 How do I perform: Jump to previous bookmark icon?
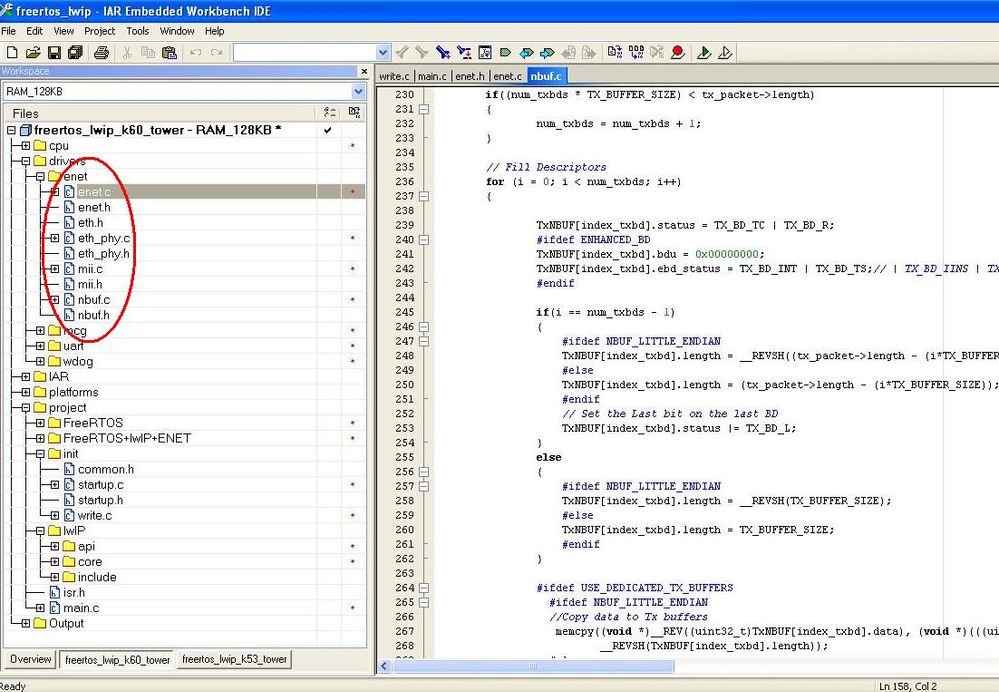(x=526, y=52)
